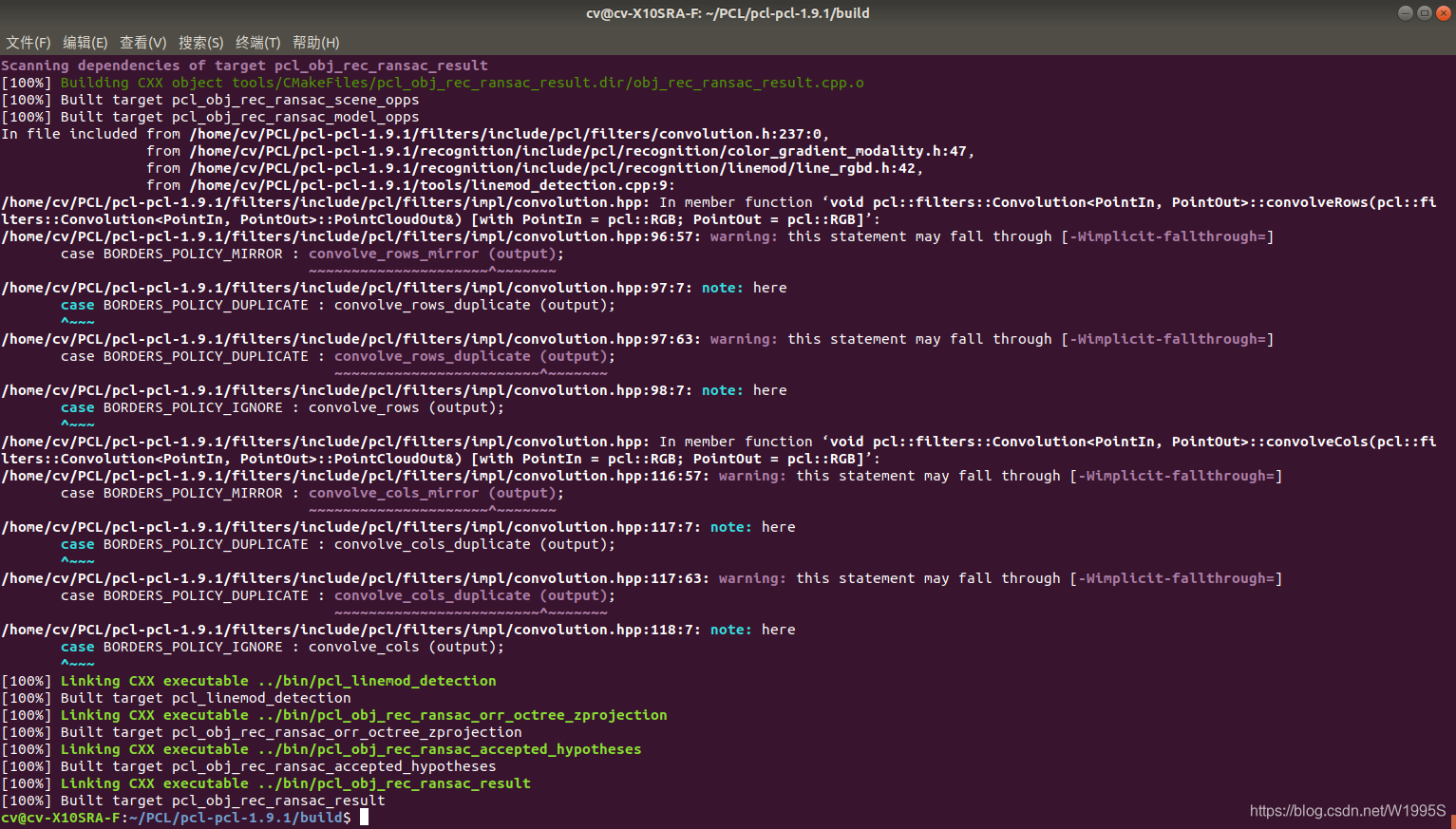Click 'Built target pcl_obj_rec_ransac_orr_octree_zprojection' line
Image resolution: width=1456 pixels, height=829 pixels.
click(x=262, y=732)
